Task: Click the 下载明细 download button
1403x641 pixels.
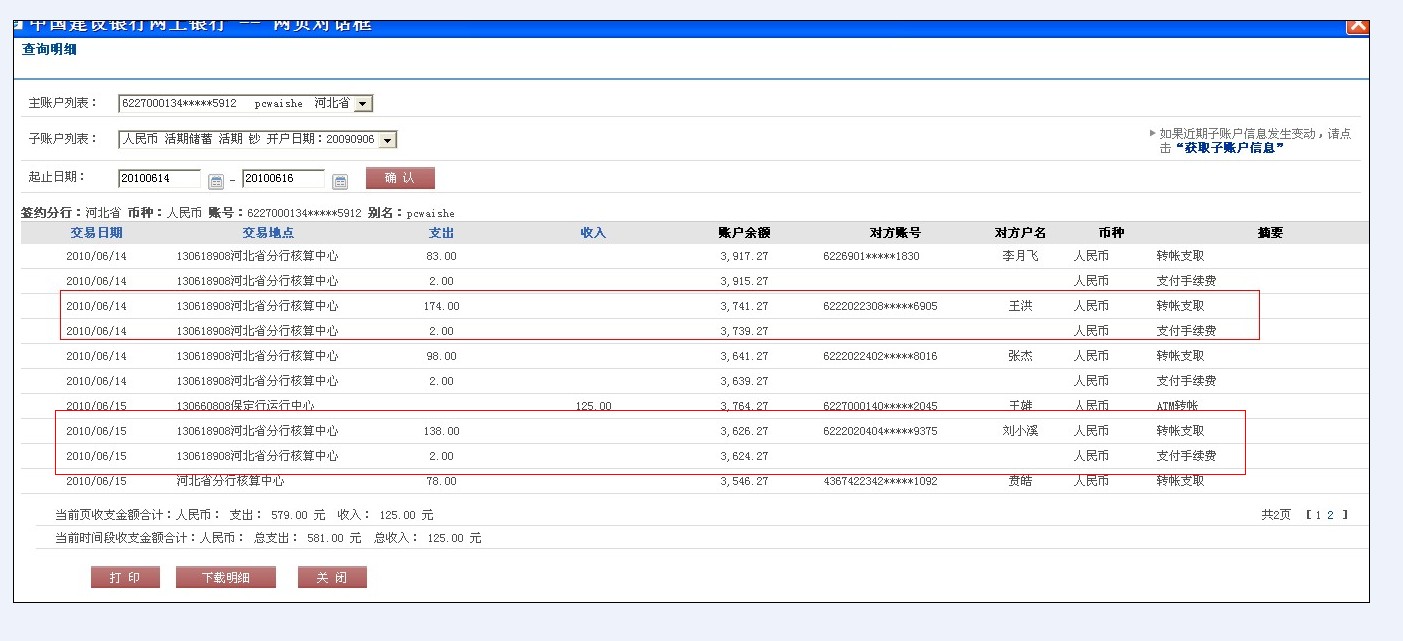Action: pyautogui.click(x=225, y=578)
